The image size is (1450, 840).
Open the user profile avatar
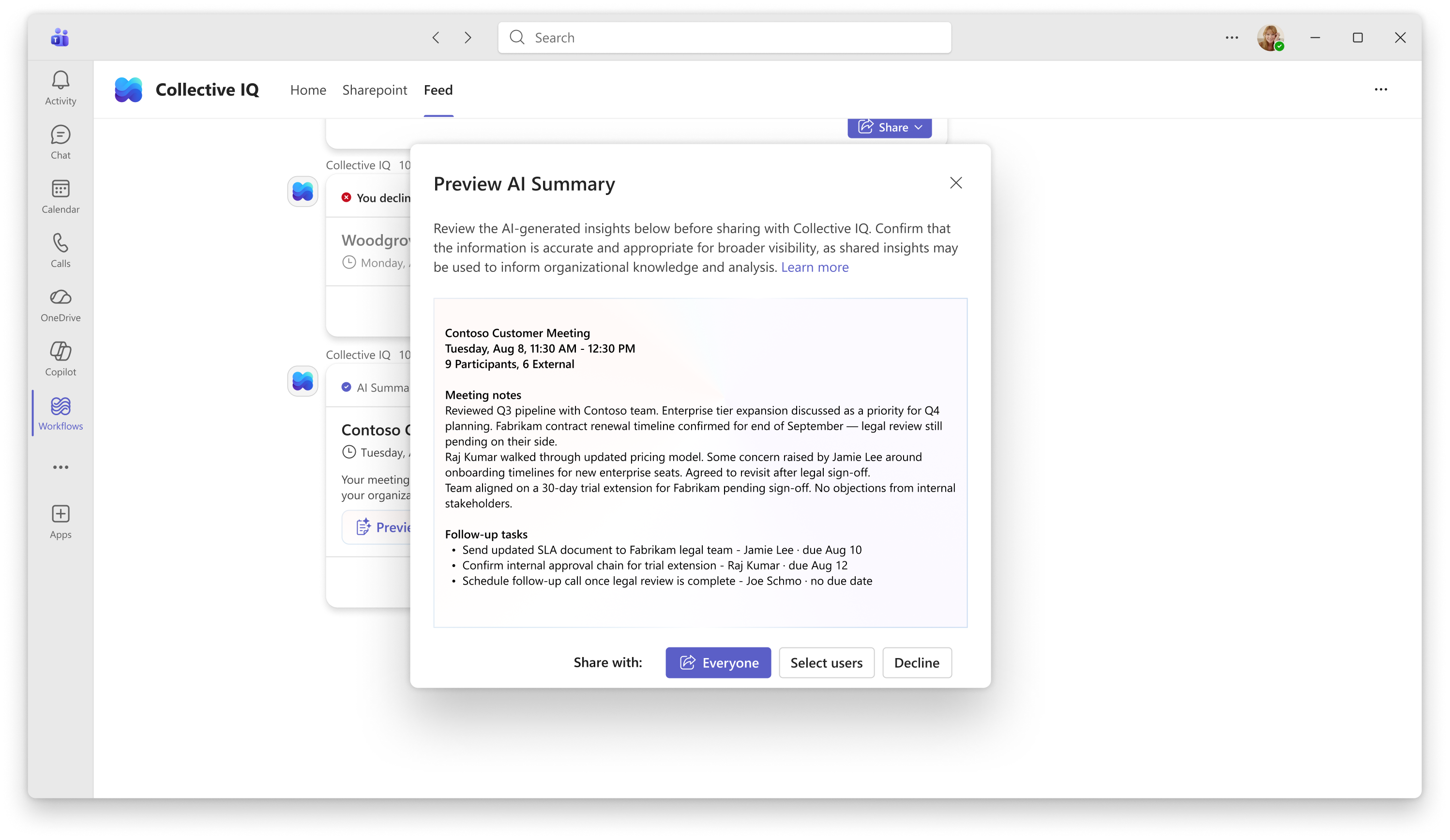pos(1270,38)
